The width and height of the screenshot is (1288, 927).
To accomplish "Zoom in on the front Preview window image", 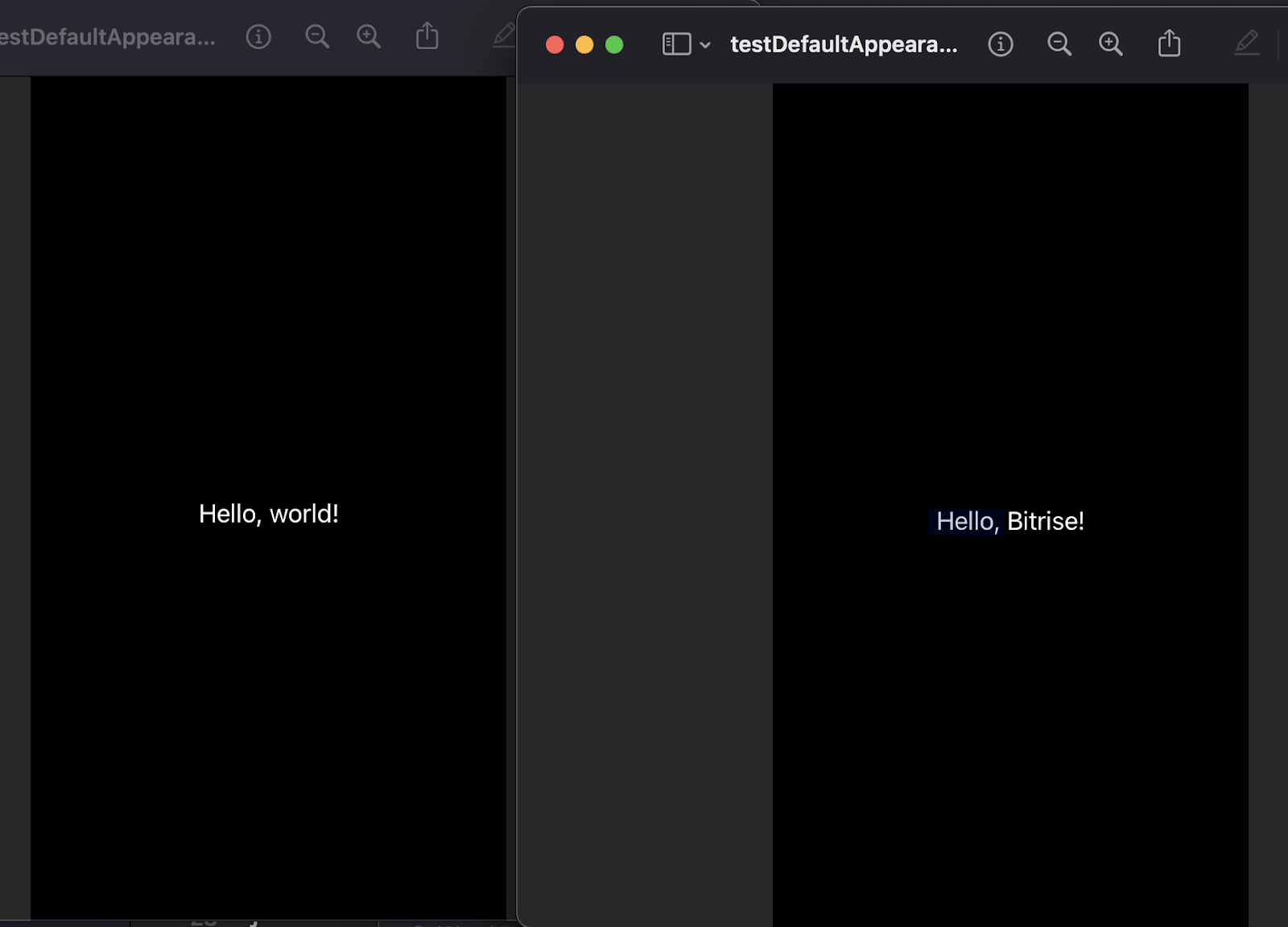I will point(1111,44).
